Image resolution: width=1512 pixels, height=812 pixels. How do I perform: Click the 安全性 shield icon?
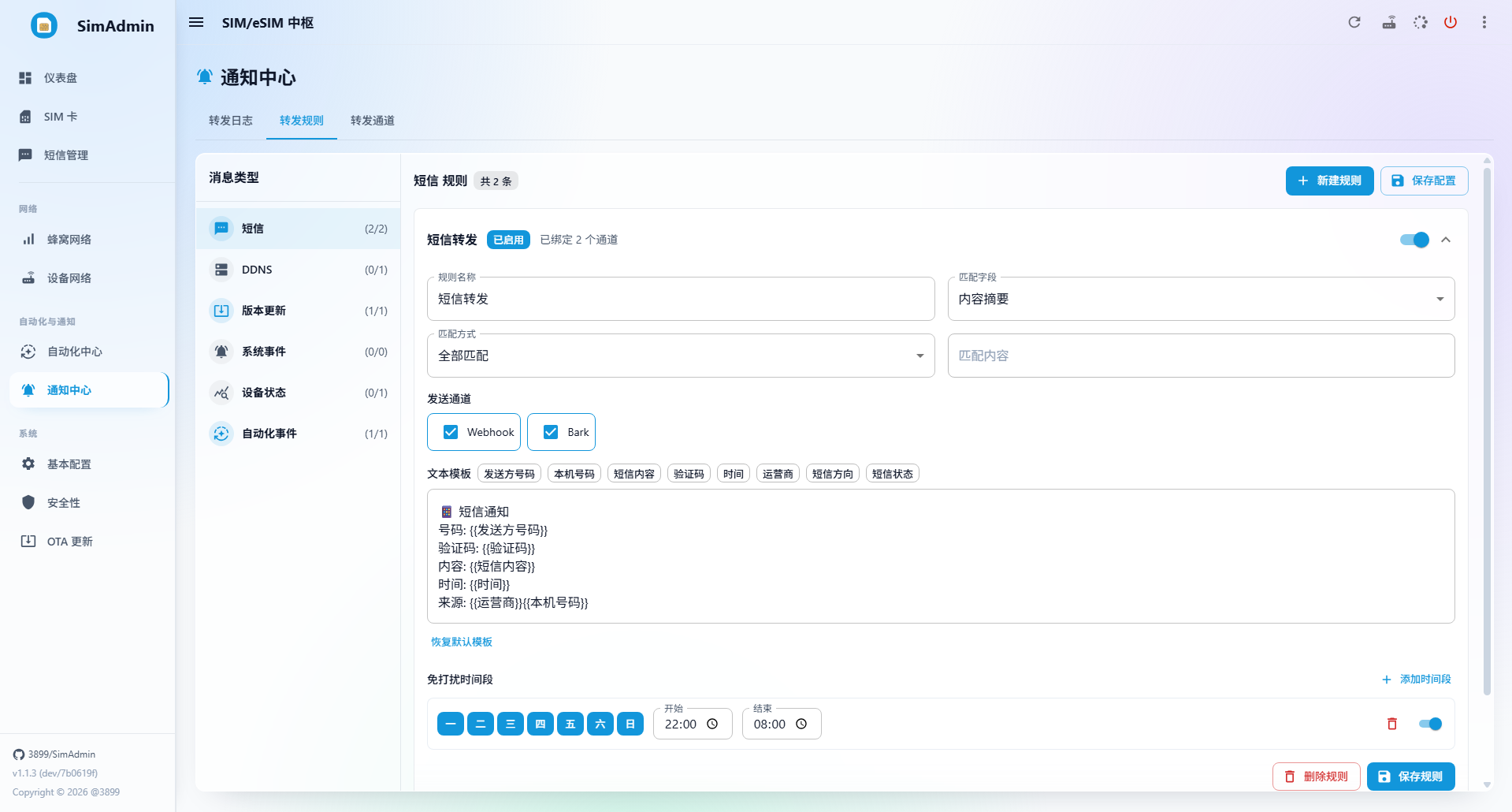(x=28, y=503)
